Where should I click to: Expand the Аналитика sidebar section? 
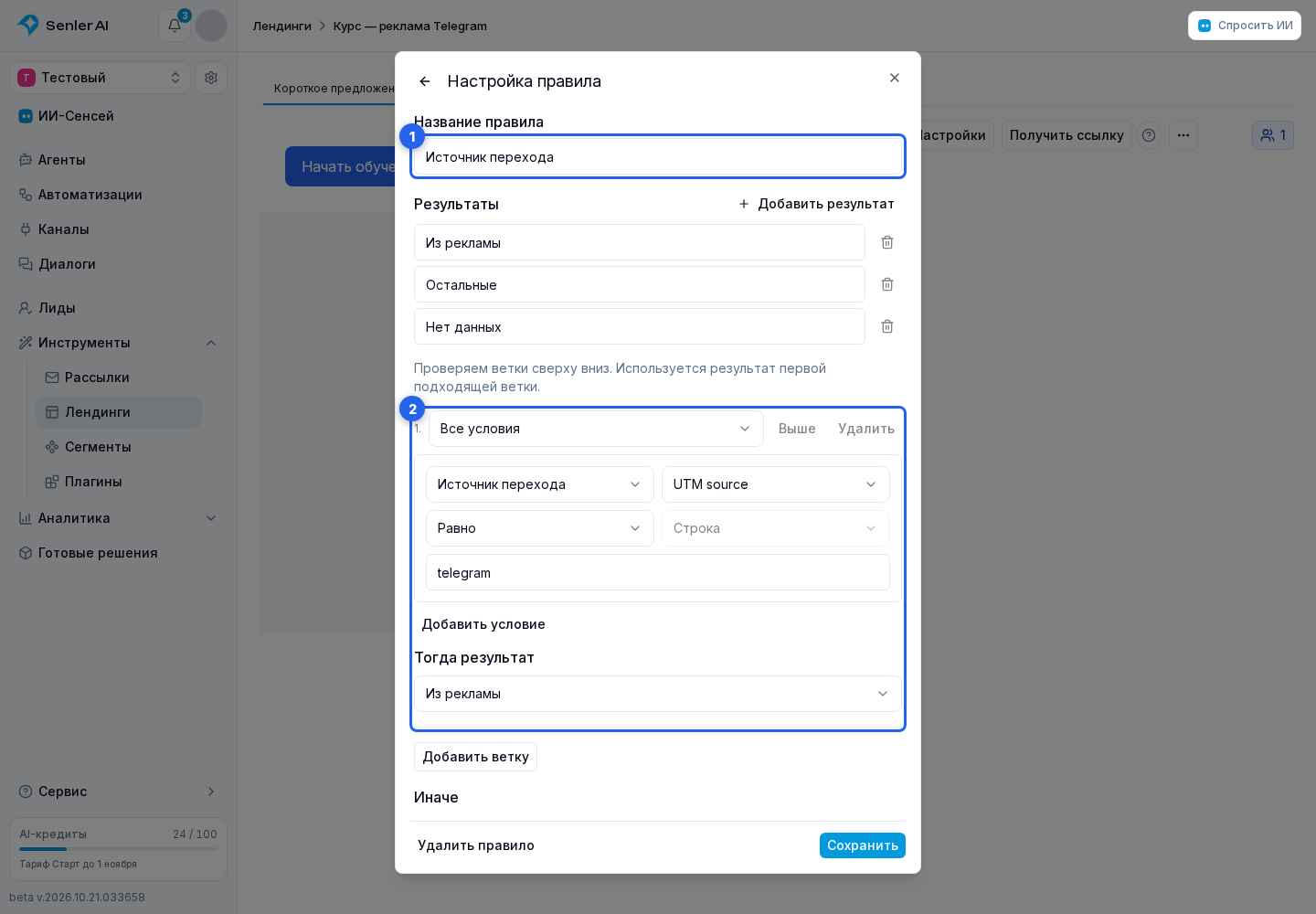tap(119, 518)
